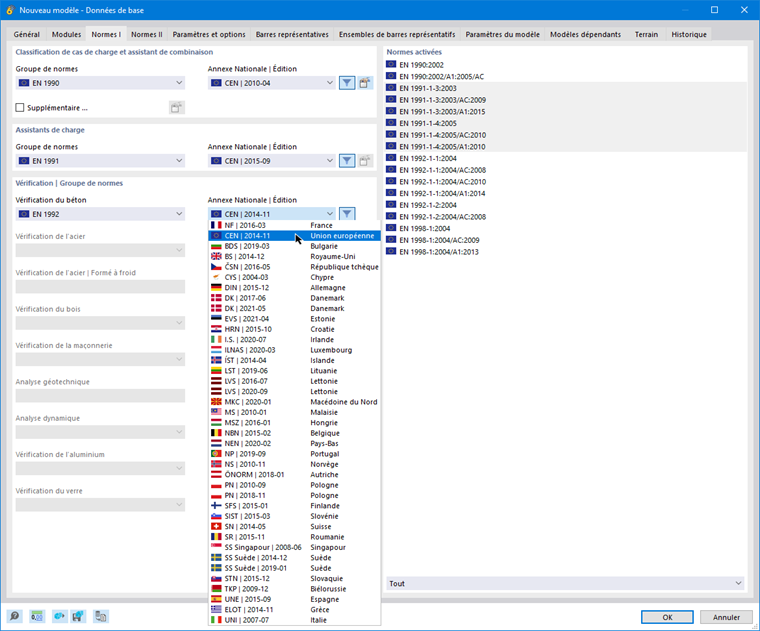The image size is (760, 631).
Task: Select SN | 2014-05 Suisse annex
Action: click(295, 526)
